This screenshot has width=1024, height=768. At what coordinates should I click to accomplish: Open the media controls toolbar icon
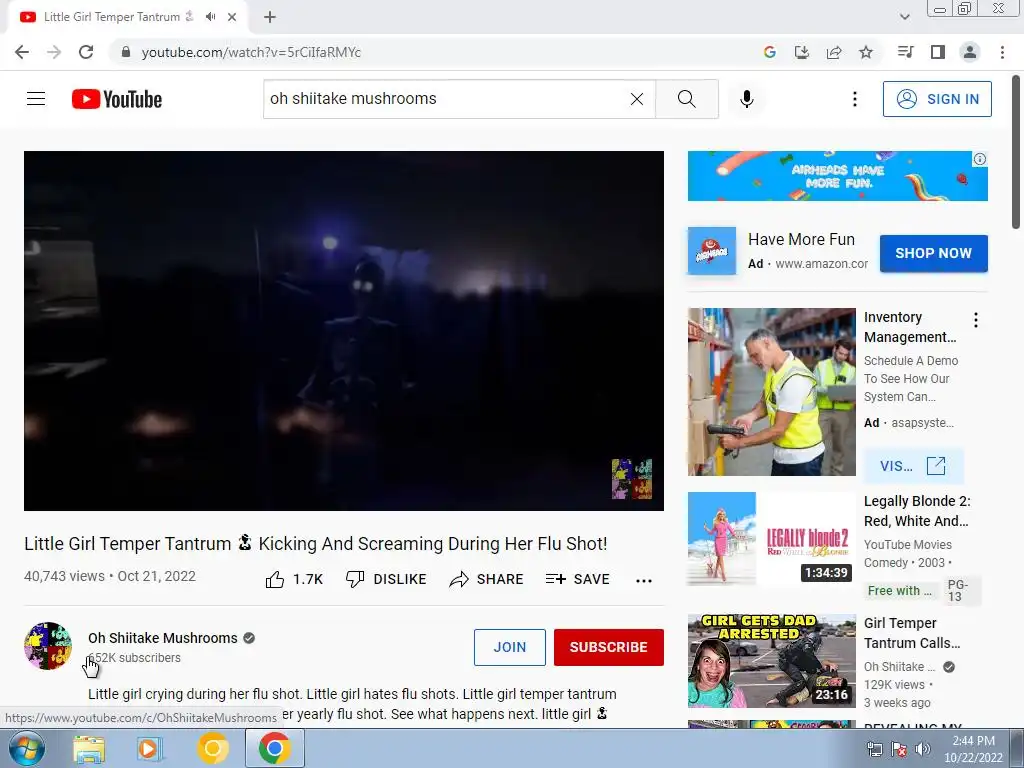[x=905, y=52]
